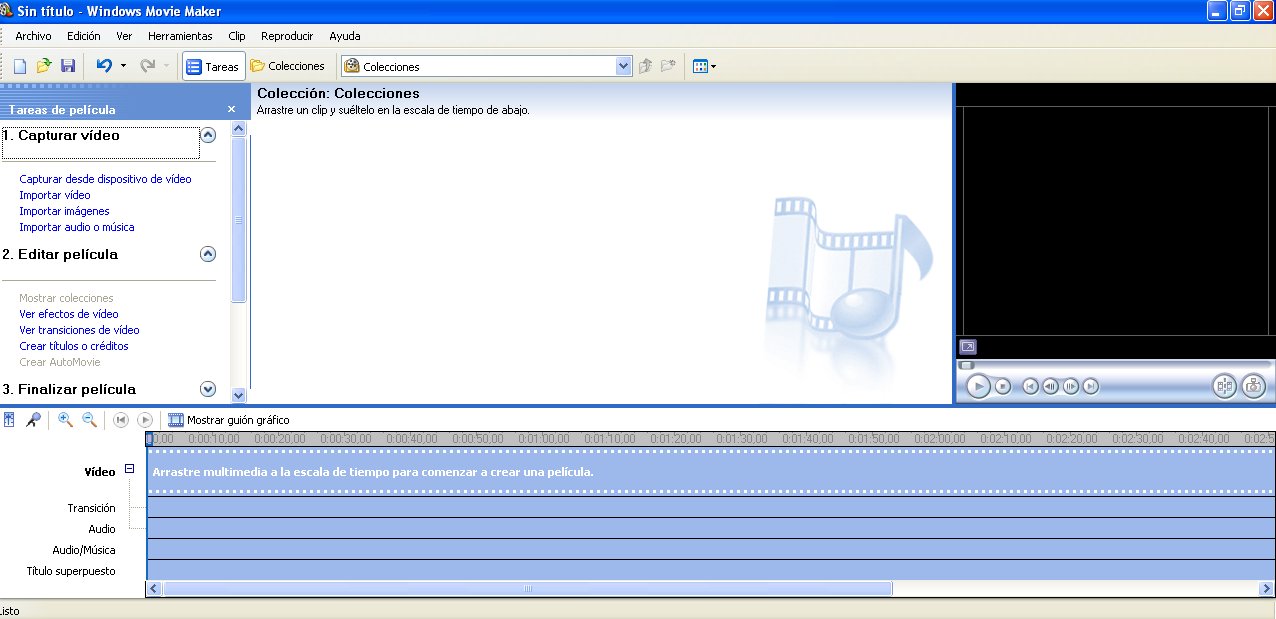Screen dimensions: 1276x619
Task: Toggle the Tareas pane button
Action: coord(213,66)
